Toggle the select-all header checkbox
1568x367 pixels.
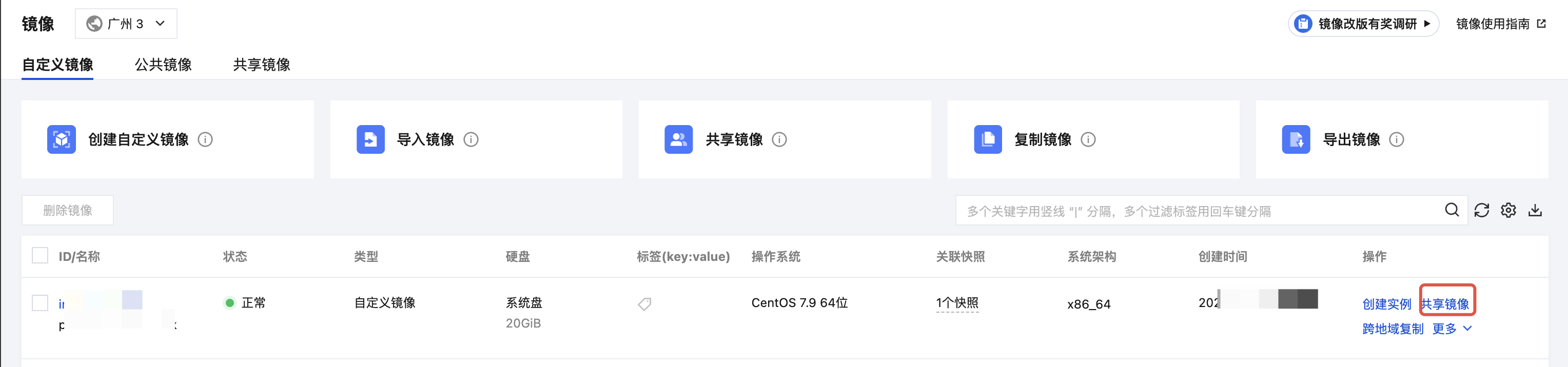click(40, 256)
